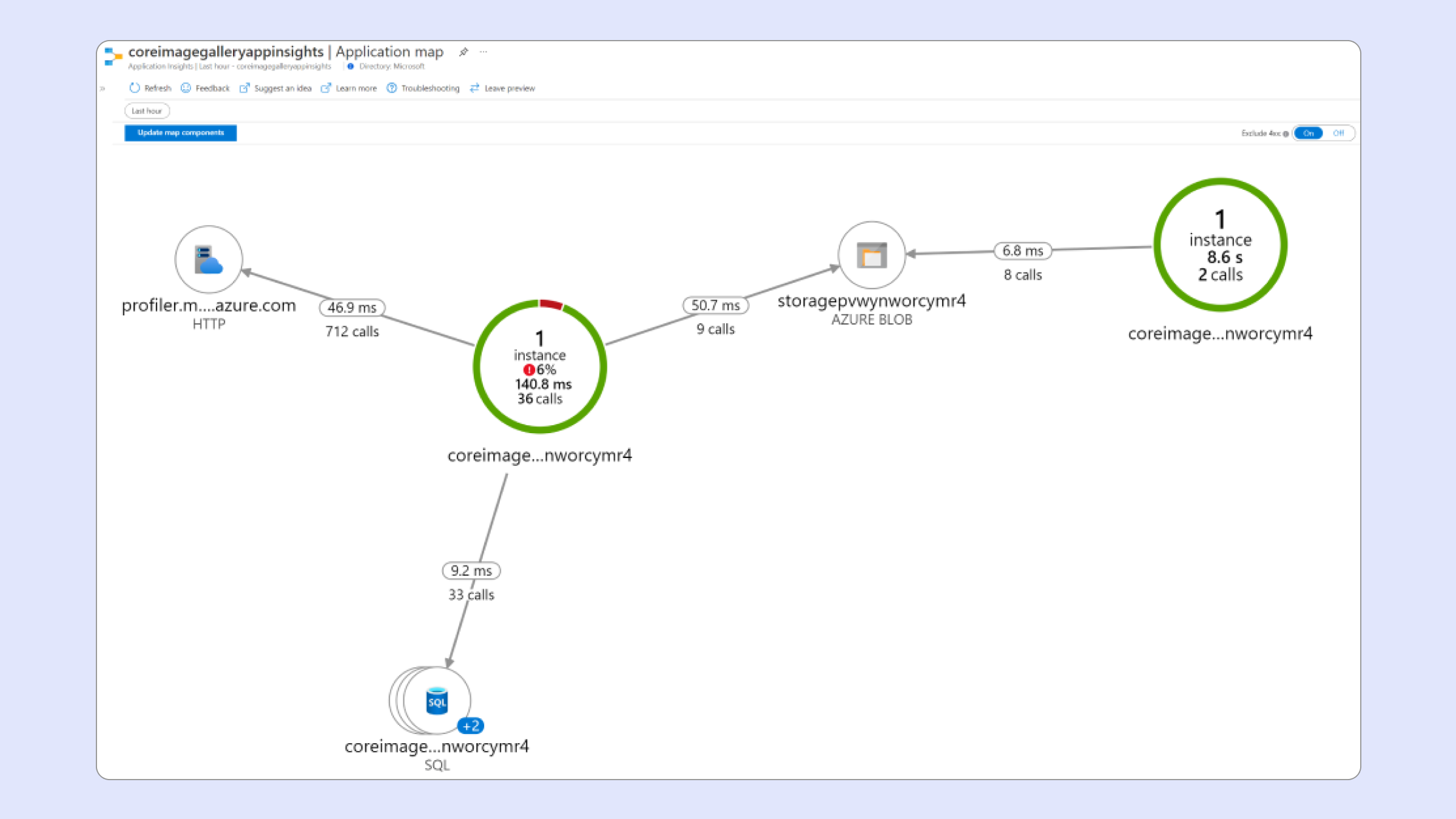Click Leave preview

tap(502, 88)
